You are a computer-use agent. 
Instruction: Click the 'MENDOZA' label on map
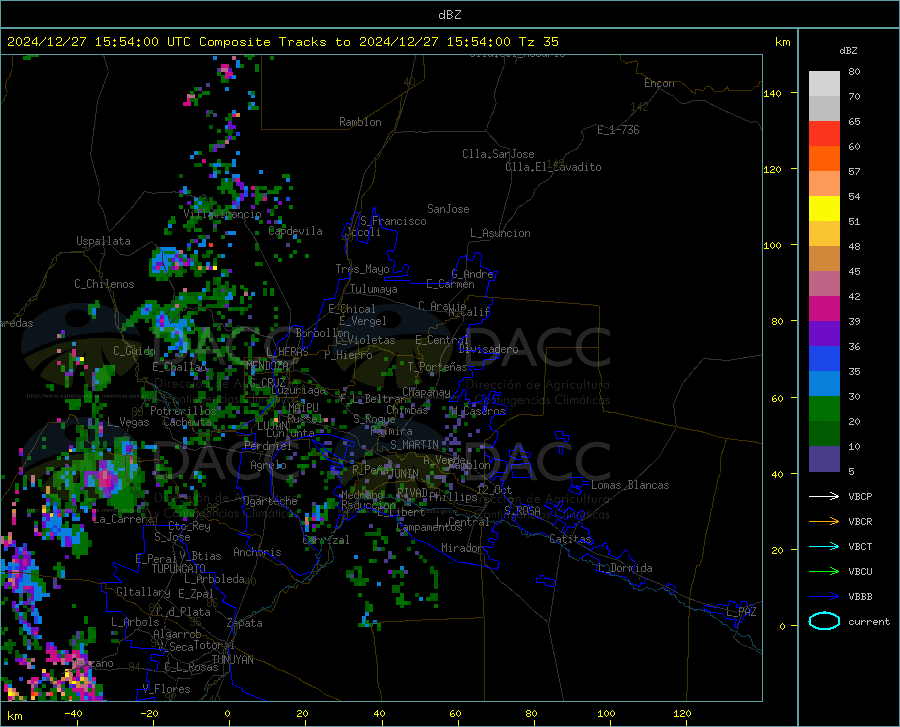click(266, 365)
